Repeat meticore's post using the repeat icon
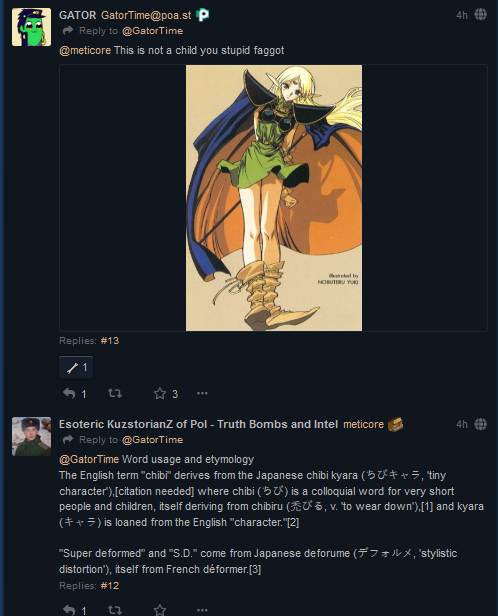This screenshot has width=498, height=616. 115,610
